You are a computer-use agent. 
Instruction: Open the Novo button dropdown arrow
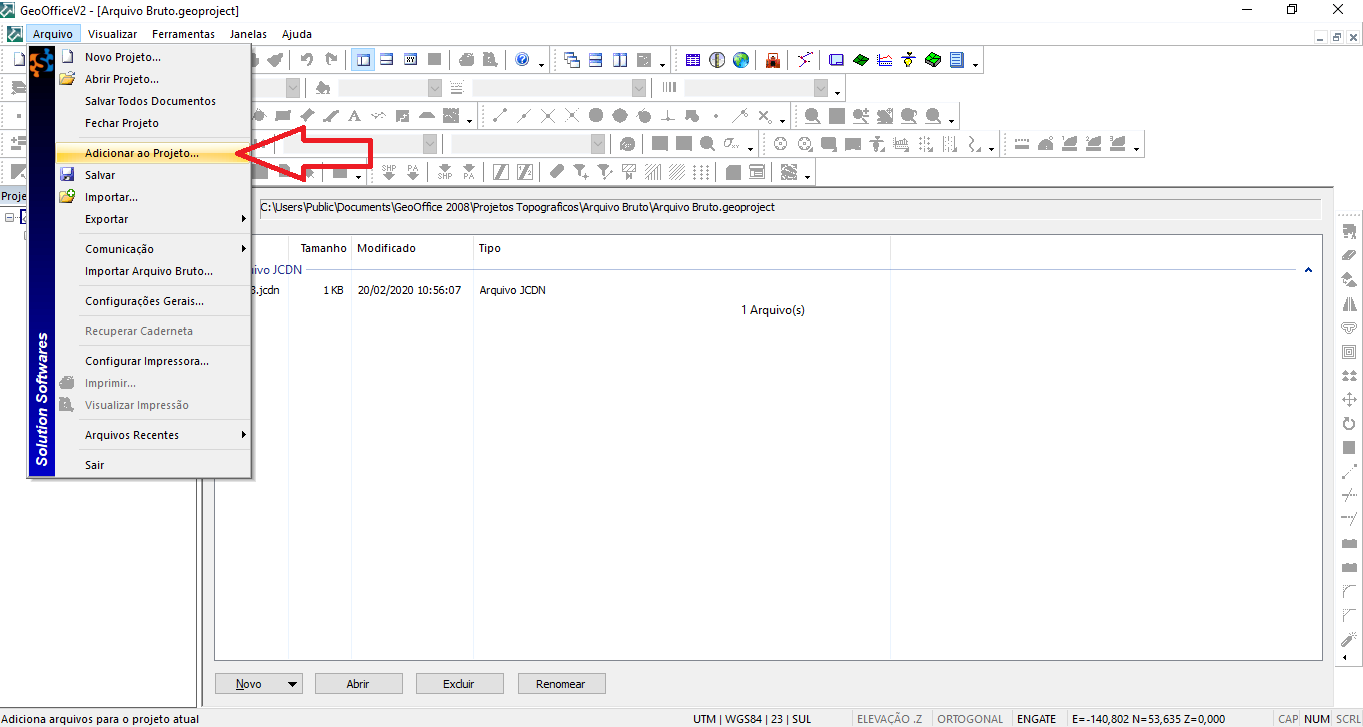coord(293,685)
